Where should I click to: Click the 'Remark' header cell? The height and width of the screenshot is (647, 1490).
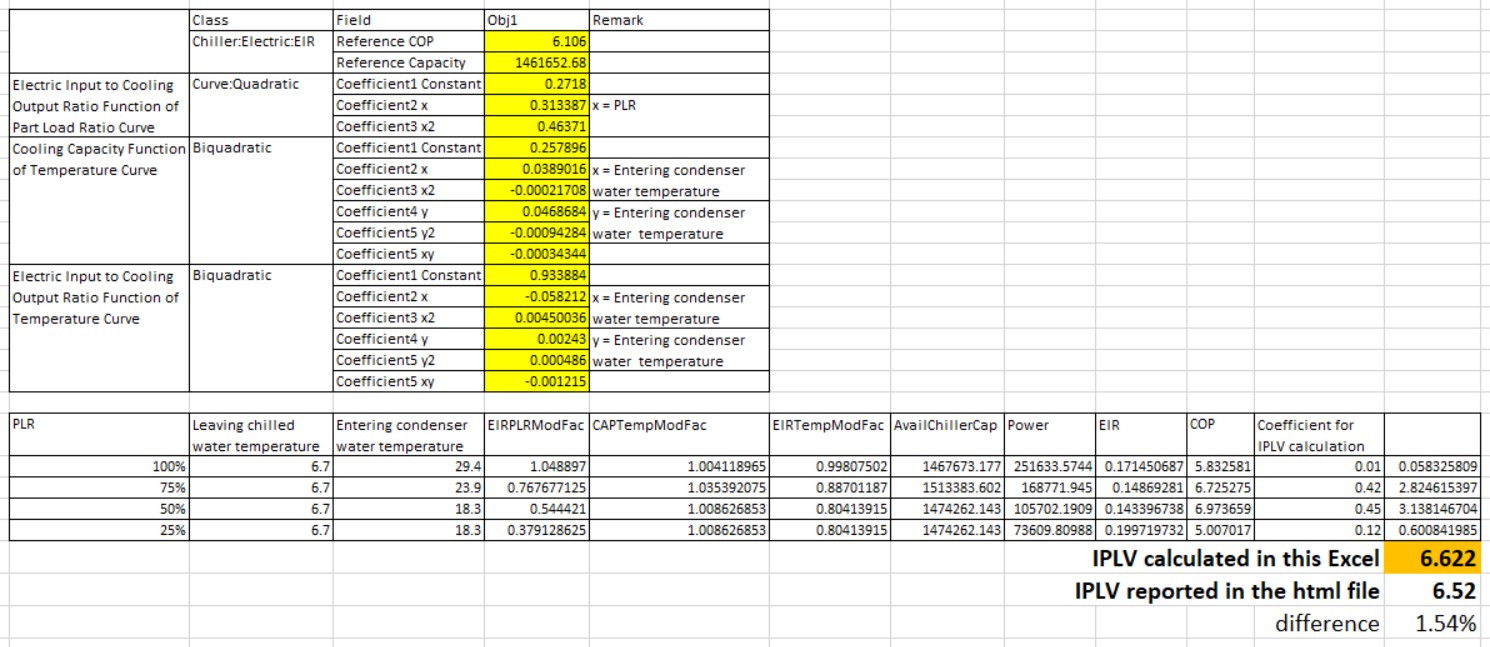tap(679, 20)
